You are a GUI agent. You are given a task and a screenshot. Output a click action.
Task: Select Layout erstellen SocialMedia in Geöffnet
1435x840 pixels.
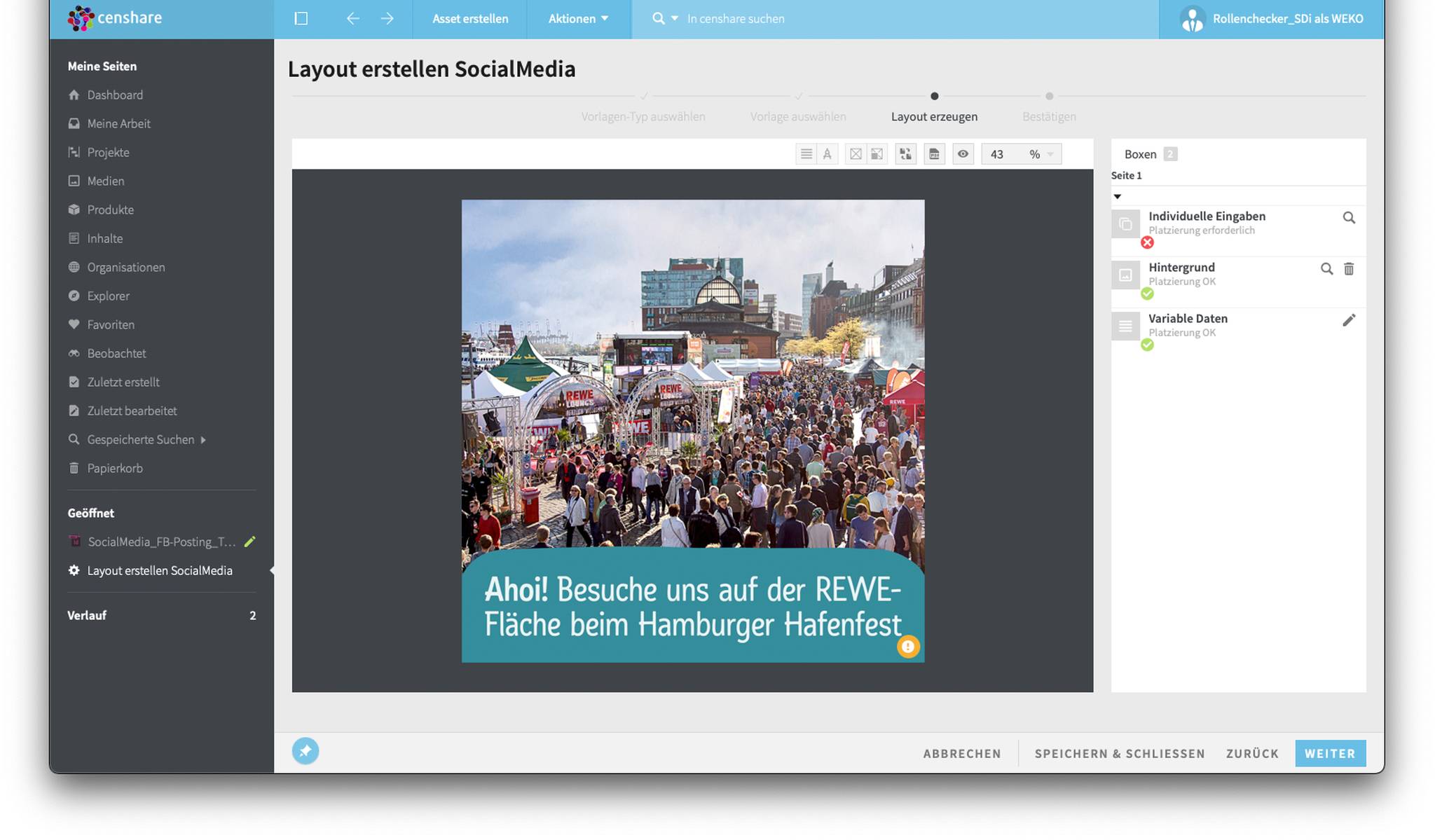coord(160,571)
